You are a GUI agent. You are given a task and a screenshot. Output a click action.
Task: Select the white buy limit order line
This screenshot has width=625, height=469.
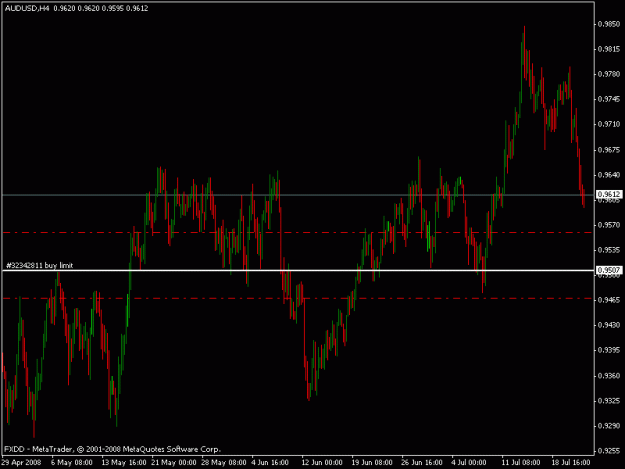tap(298, 271)
